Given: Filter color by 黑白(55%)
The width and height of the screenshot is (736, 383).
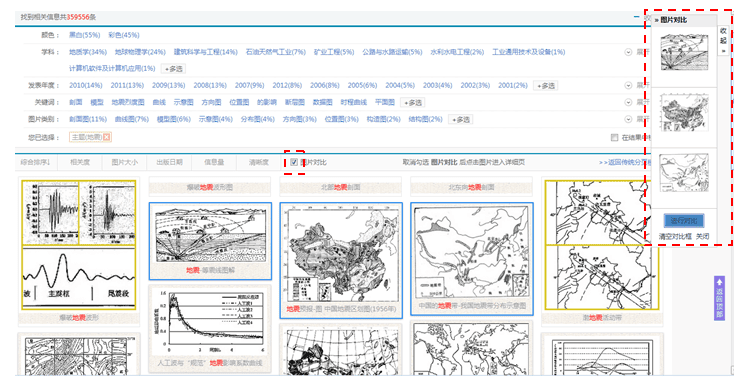Looking at the screenshot, I should (x=84, y=35).
